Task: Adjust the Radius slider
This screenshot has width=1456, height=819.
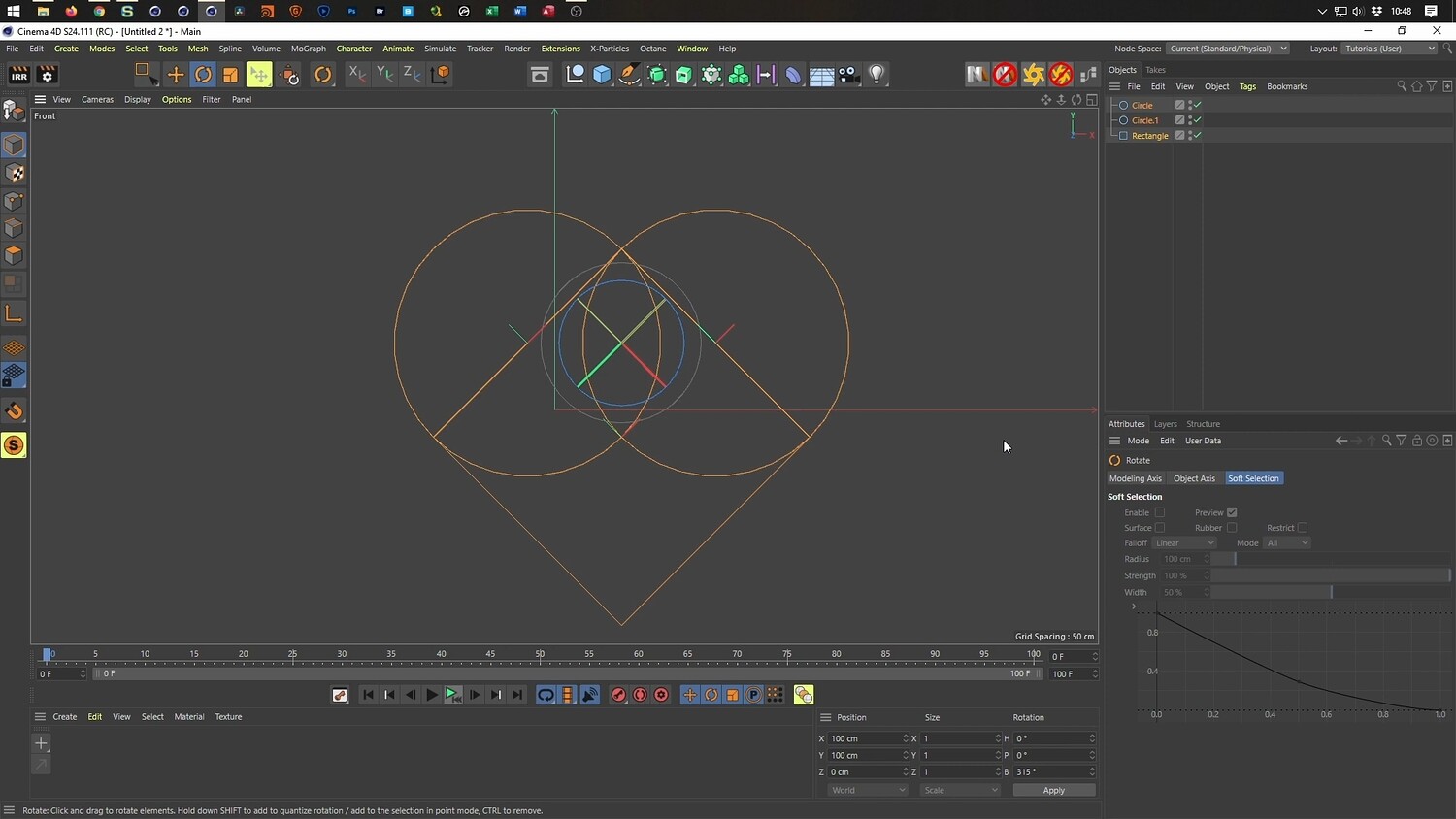Action: [1331, 559]
